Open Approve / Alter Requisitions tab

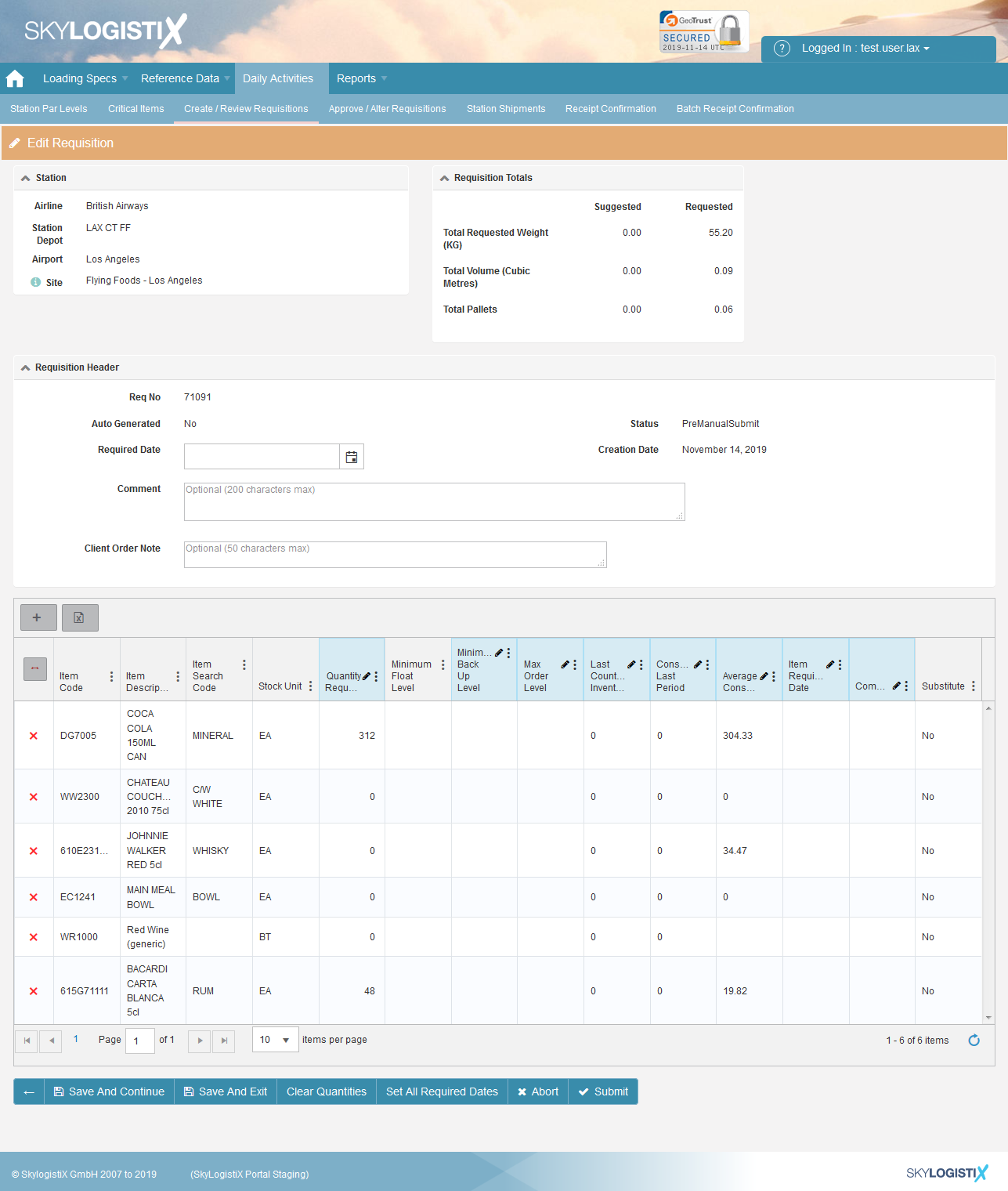(x=388, y=109)
